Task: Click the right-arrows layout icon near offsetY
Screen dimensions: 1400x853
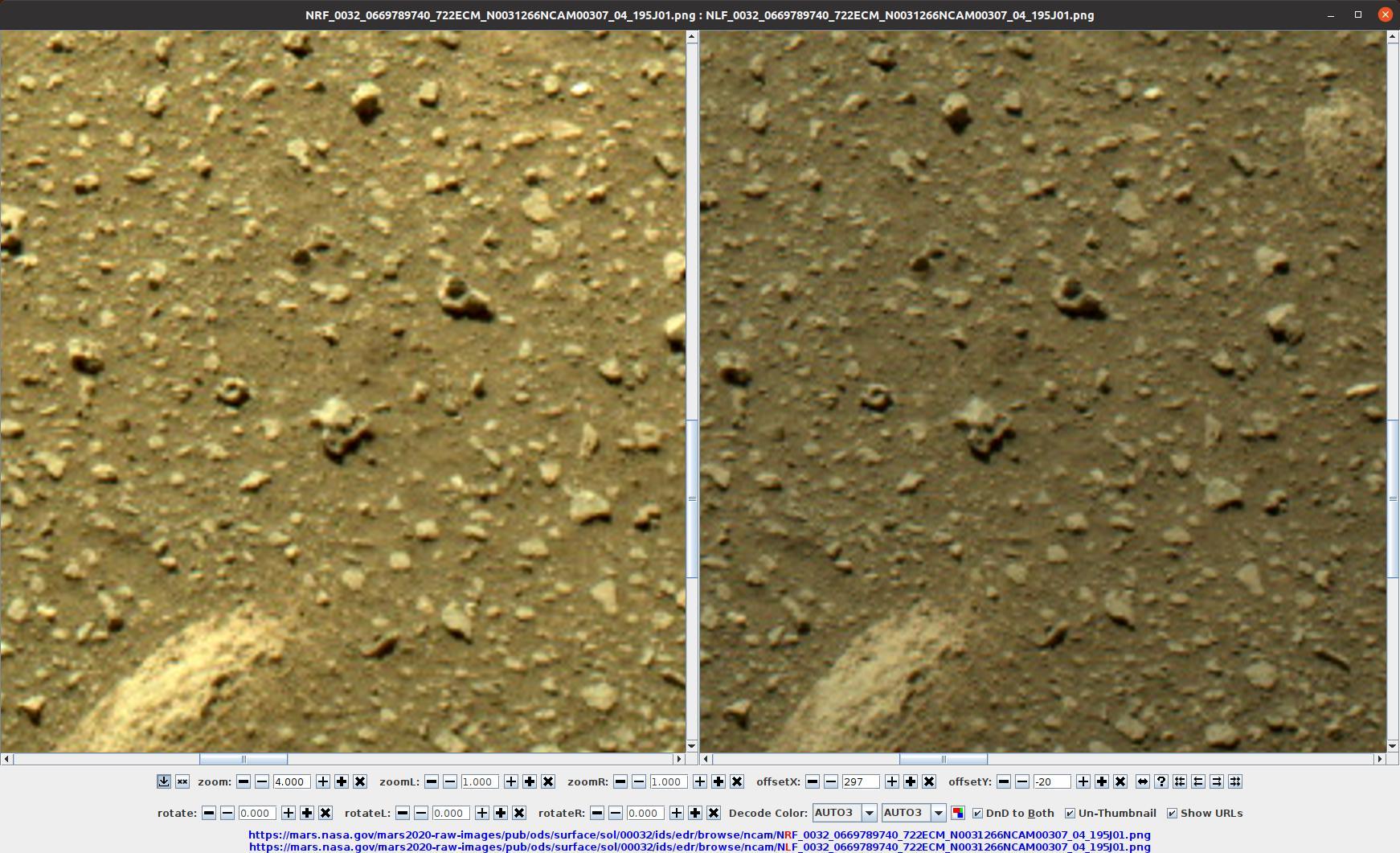Action: pyautogui.click(x=1217, y=781)
